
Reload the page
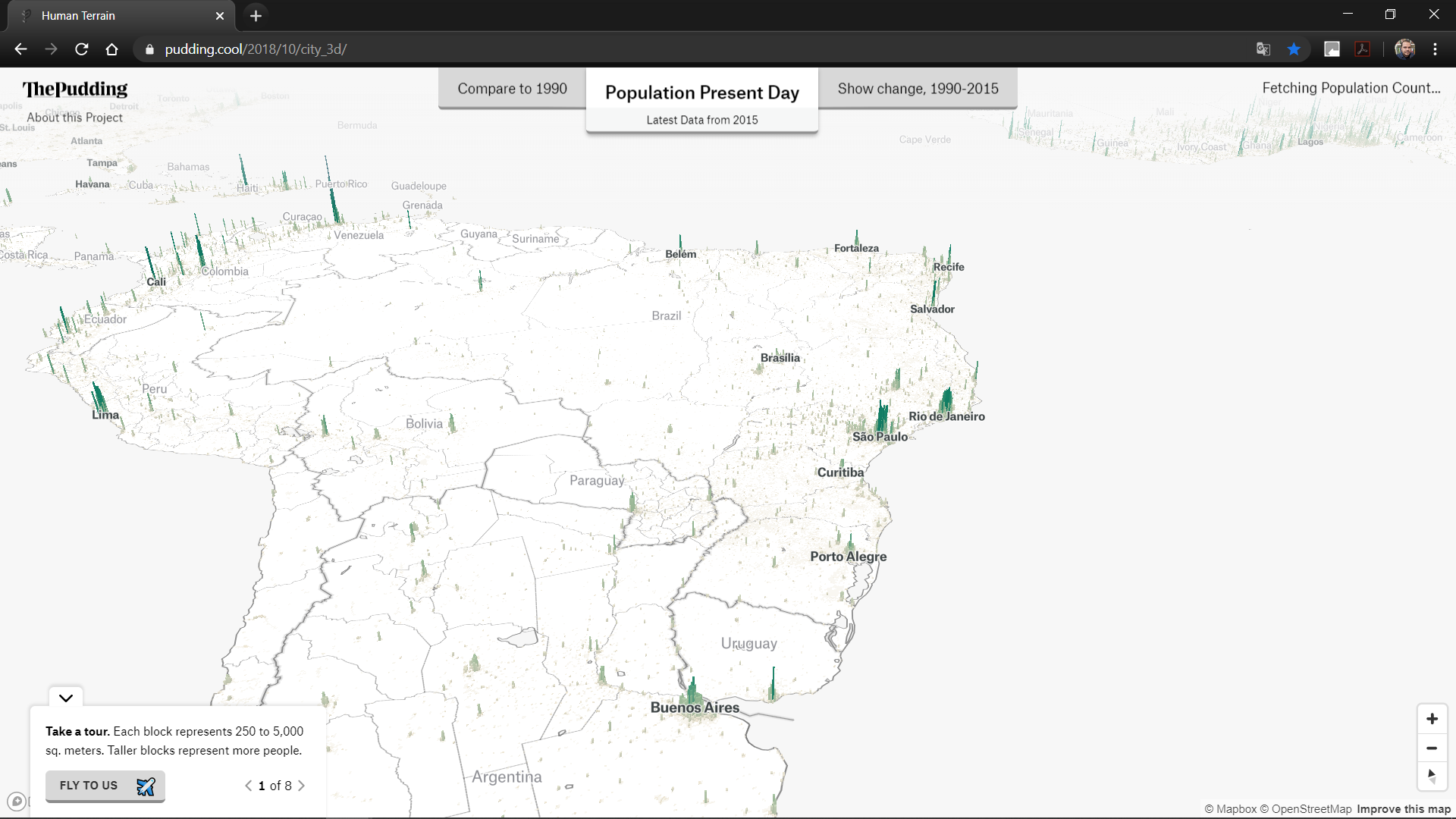click(x=82, y=49)
